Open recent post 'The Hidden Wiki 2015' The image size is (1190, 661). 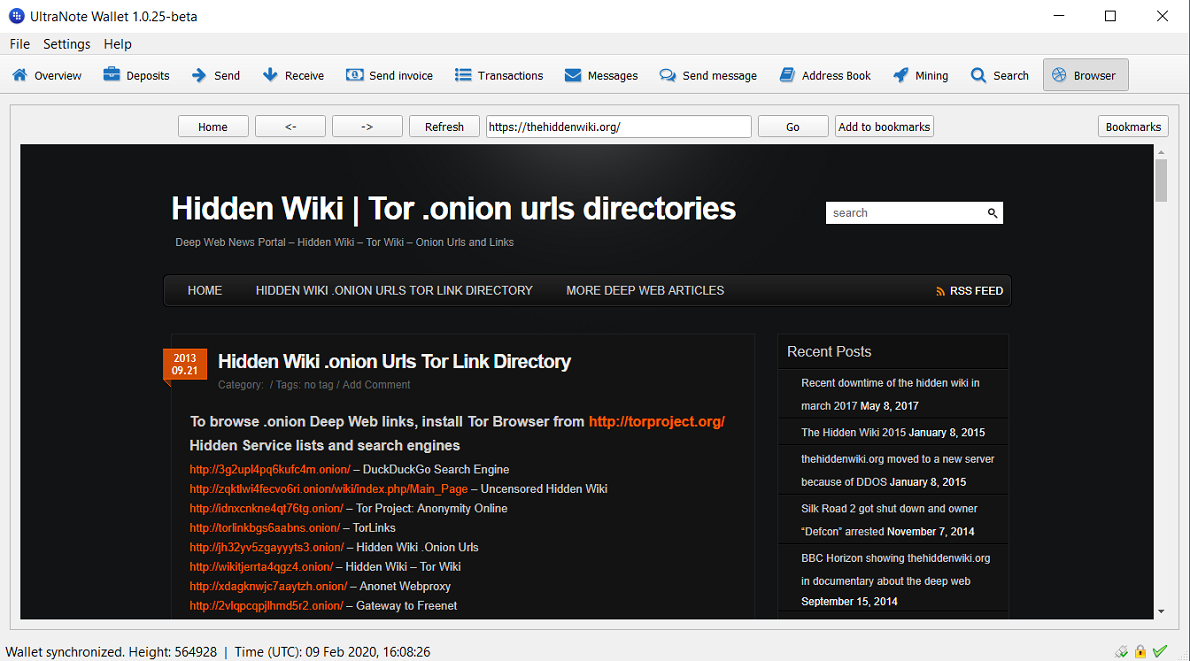coord(853,433)
